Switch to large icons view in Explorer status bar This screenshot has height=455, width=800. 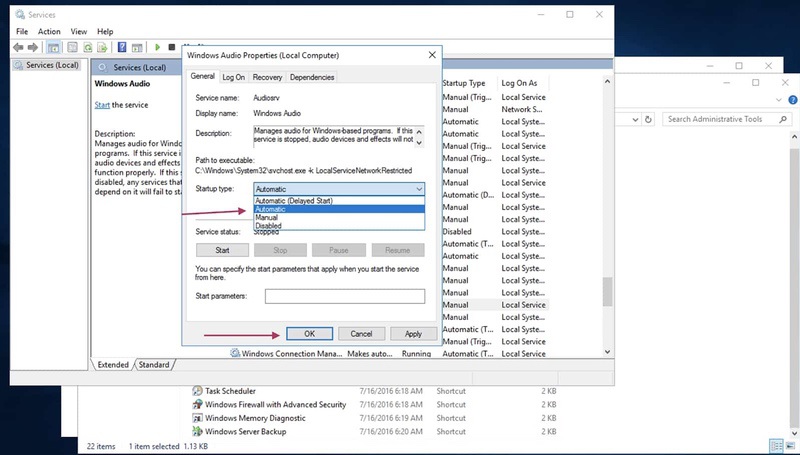click(789, 446)
